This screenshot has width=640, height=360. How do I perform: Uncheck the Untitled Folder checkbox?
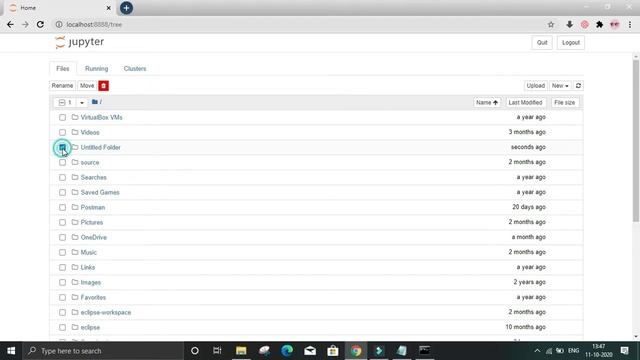62,147
